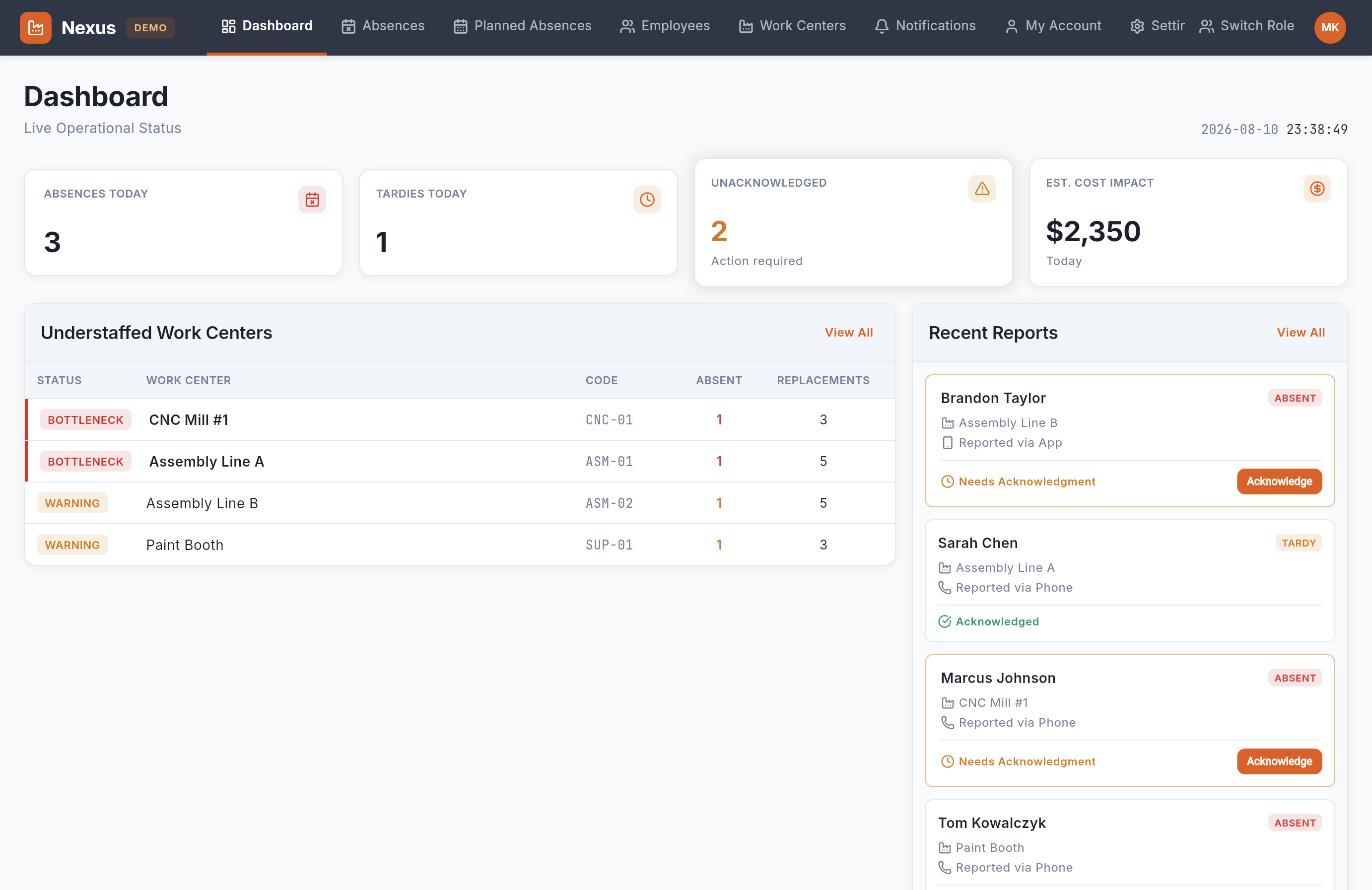This screenshot has height=890, width=1372.
Task: Open the Planned Absences page
Action: tap(522, 26)
